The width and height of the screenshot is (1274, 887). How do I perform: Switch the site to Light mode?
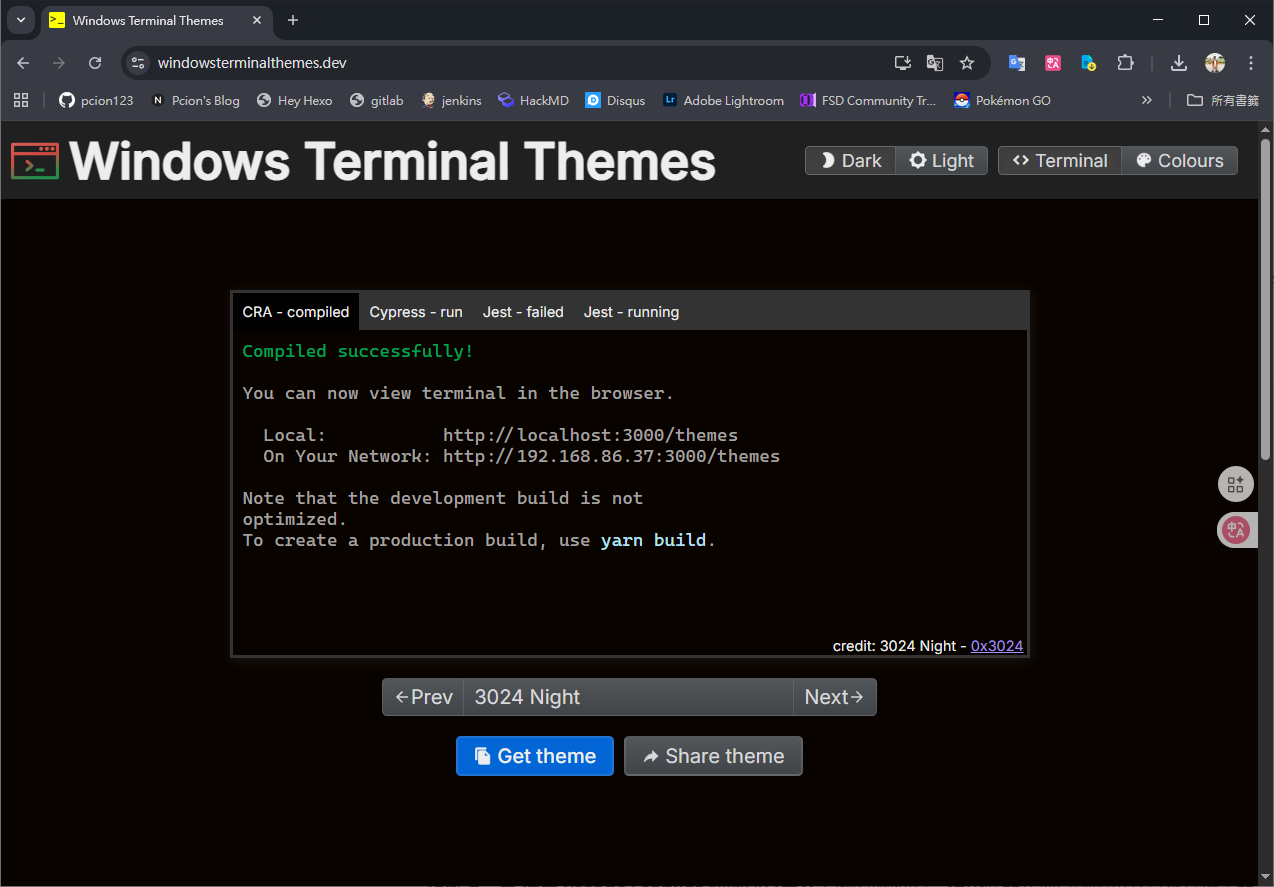tap(941, 161)
